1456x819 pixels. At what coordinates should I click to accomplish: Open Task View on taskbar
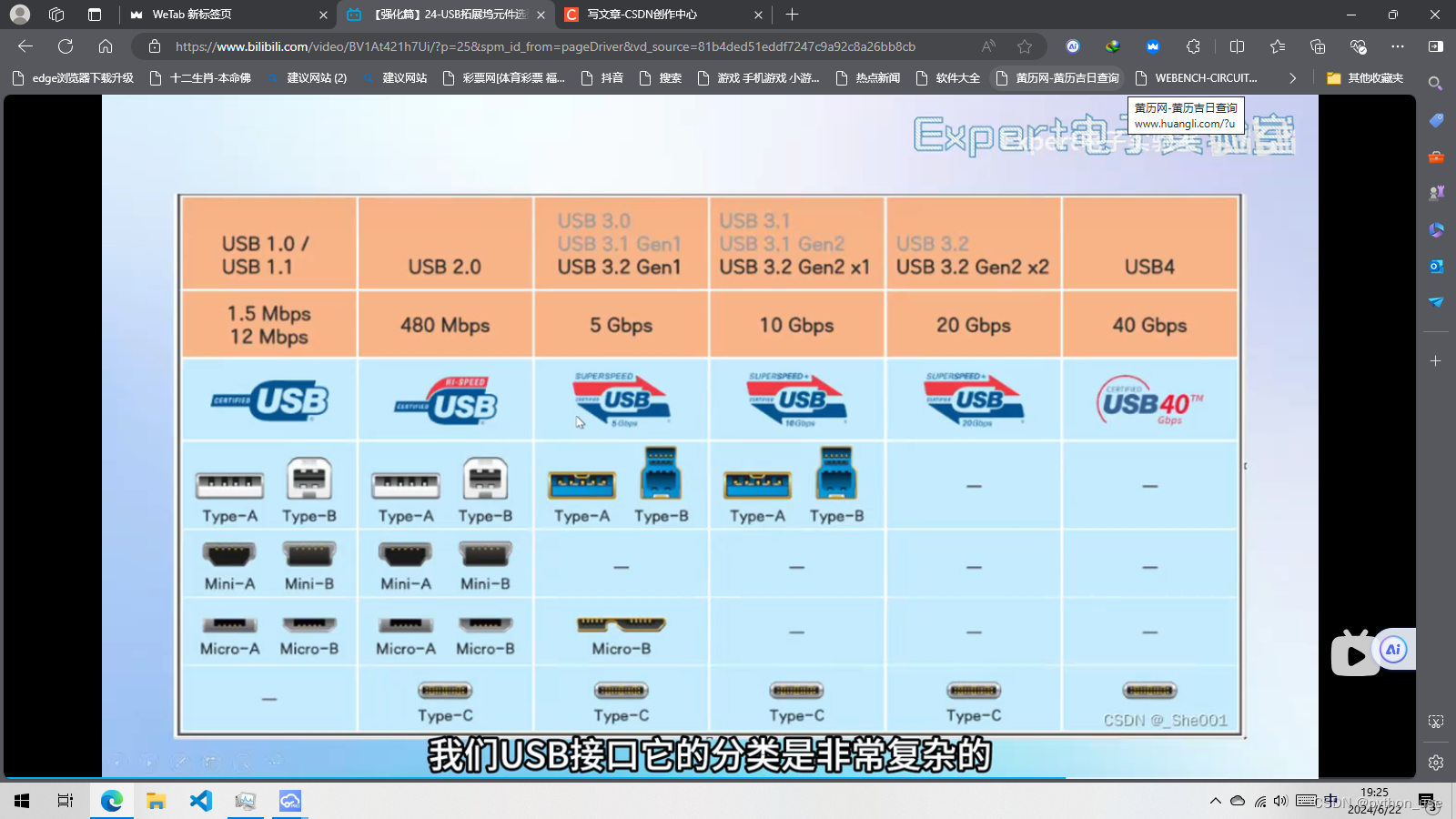66,801
